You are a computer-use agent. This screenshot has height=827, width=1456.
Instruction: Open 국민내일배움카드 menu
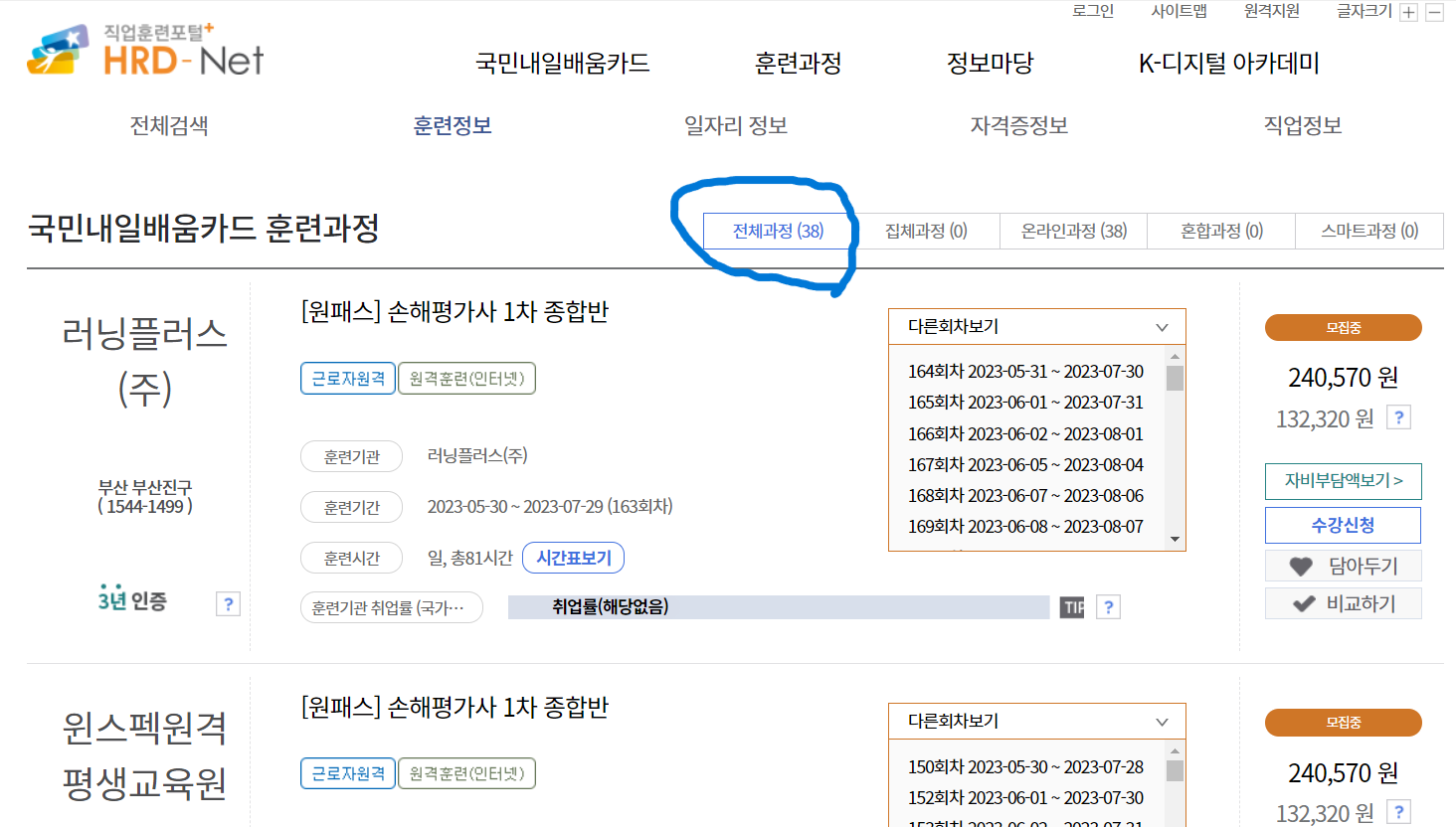563,64
